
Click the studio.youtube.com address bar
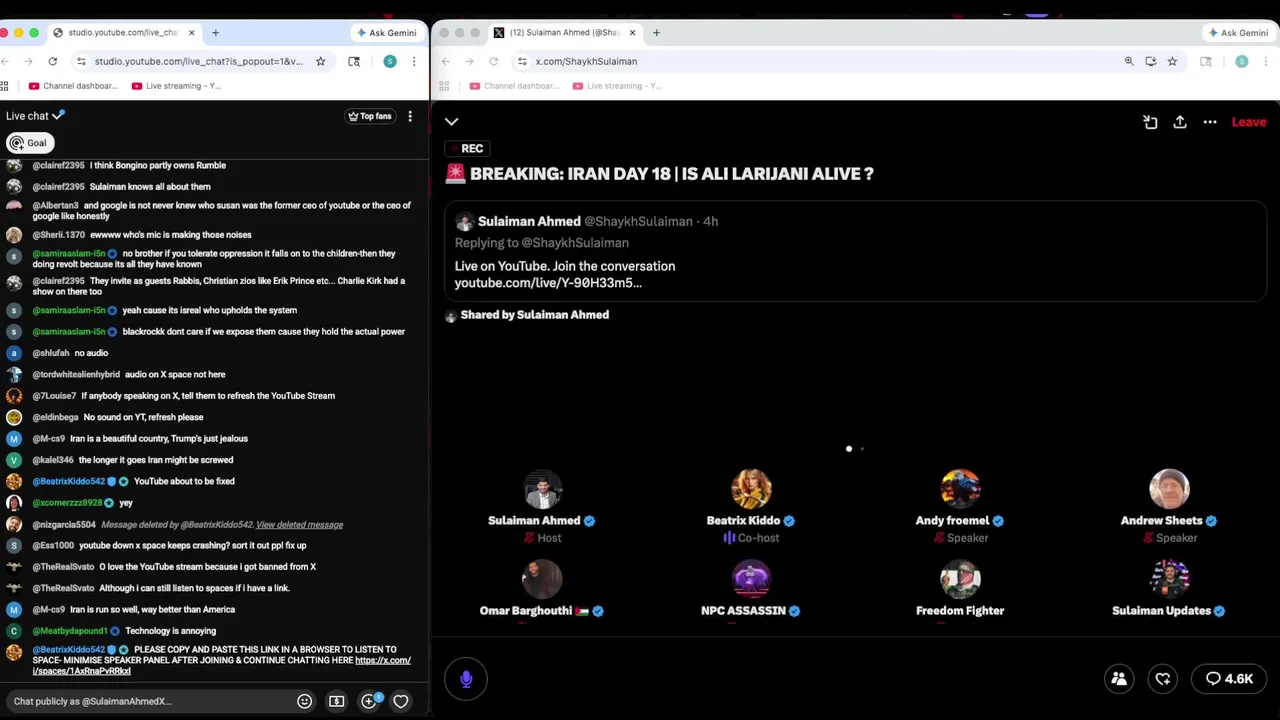tap(200, 62)
